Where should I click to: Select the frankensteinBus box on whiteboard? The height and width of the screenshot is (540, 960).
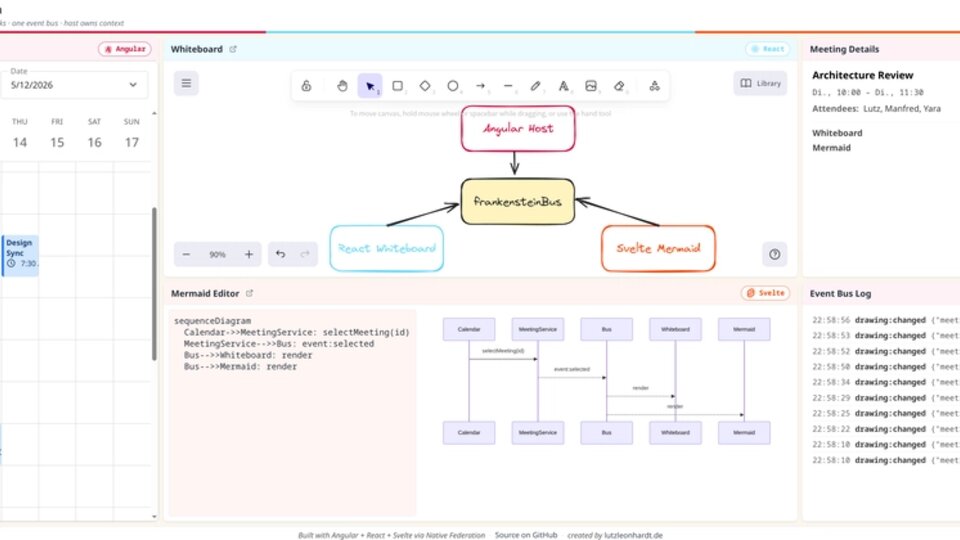517,201
